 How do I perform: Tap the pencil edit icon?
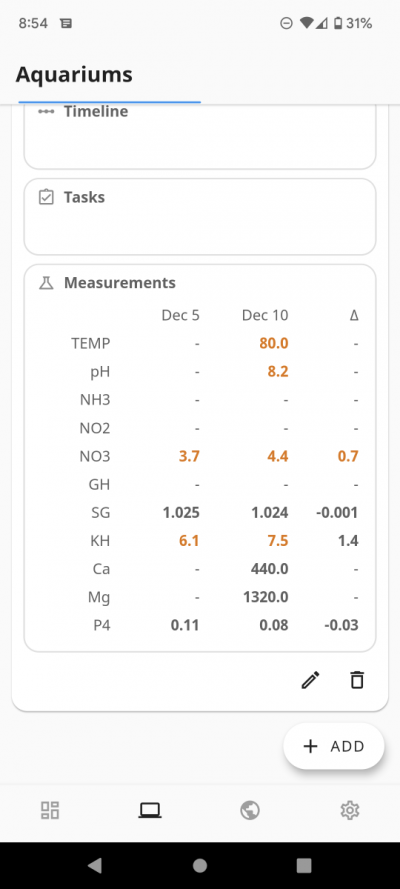tap(310, 680)
